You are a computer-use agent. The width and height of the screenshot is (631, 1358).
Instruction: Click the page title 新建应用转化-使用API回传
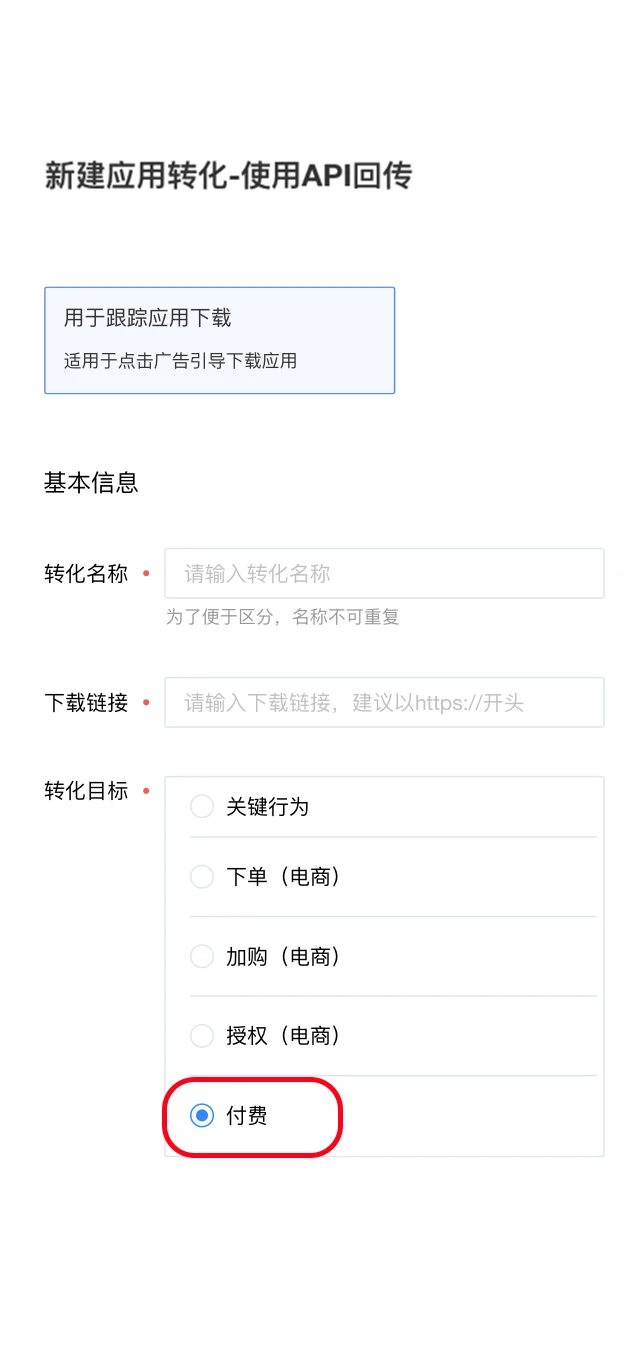228,174
